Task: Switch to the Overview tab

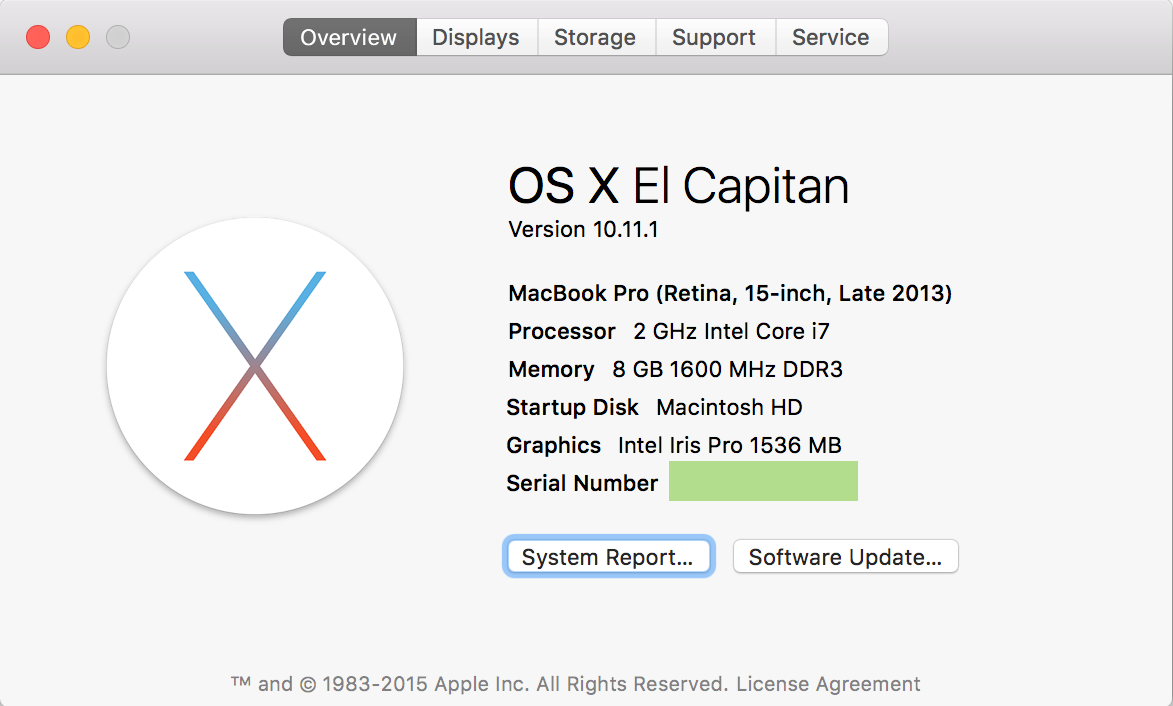Action: click(x=348, y=38)
